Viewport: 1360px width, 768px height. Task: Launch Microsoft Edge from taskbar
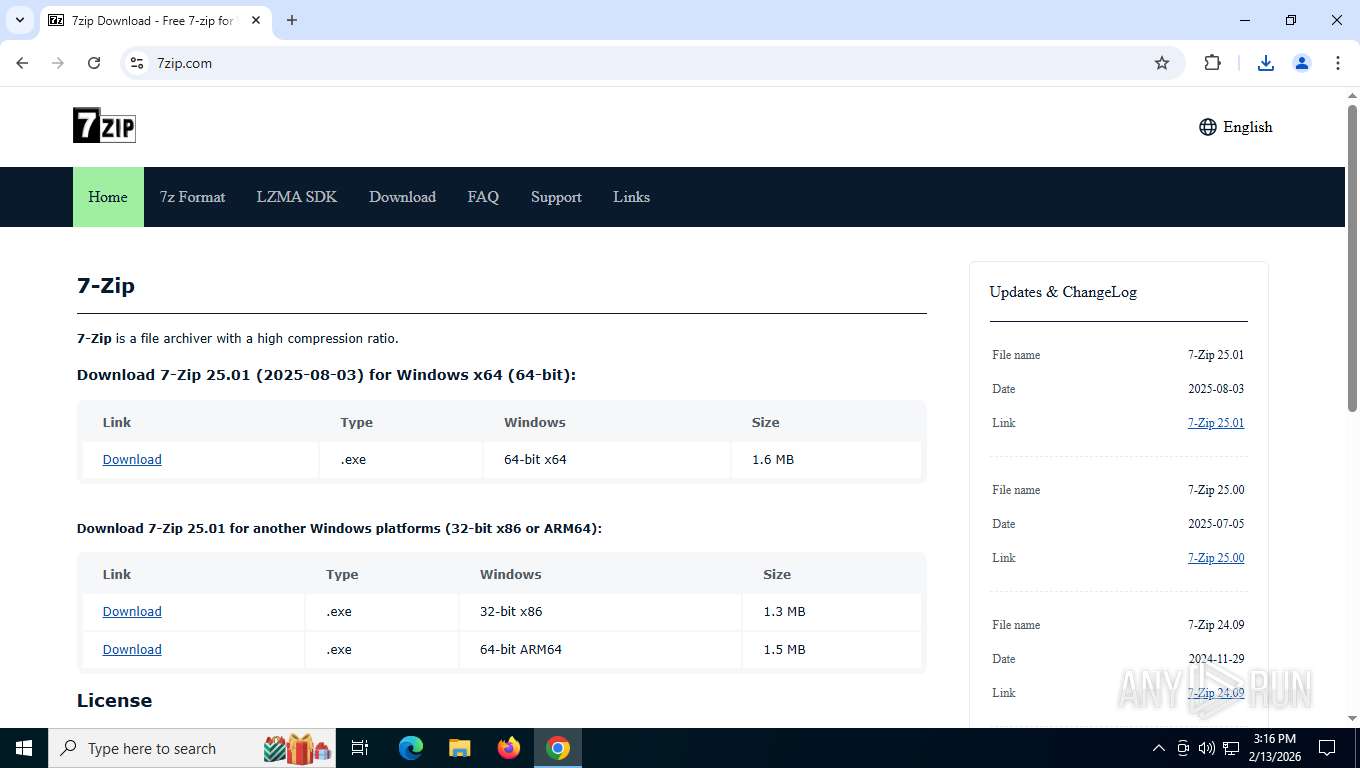[411, 748]
